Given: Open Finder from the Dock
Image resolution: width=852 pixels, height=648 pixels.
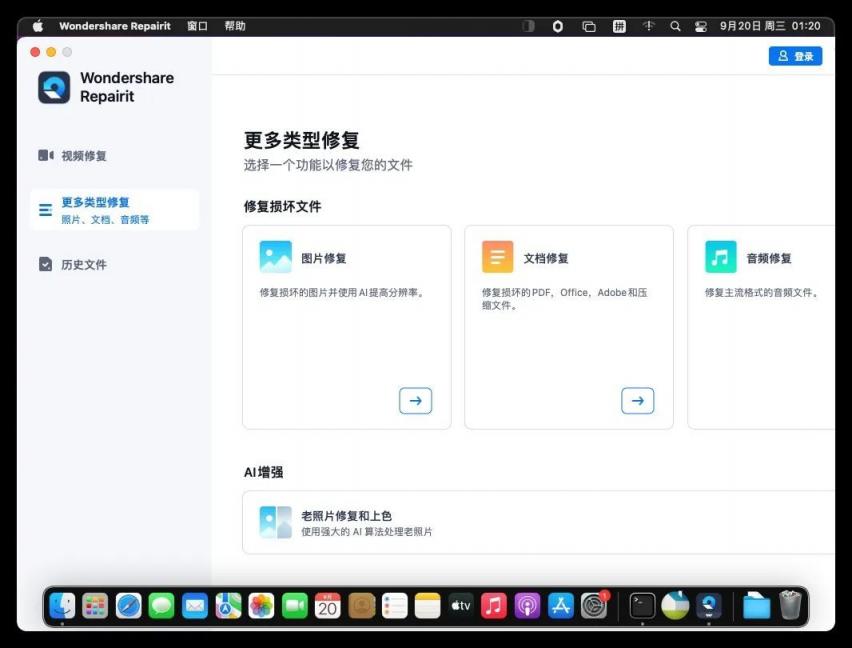Looking at the screenshot, I should click(62, 605).
